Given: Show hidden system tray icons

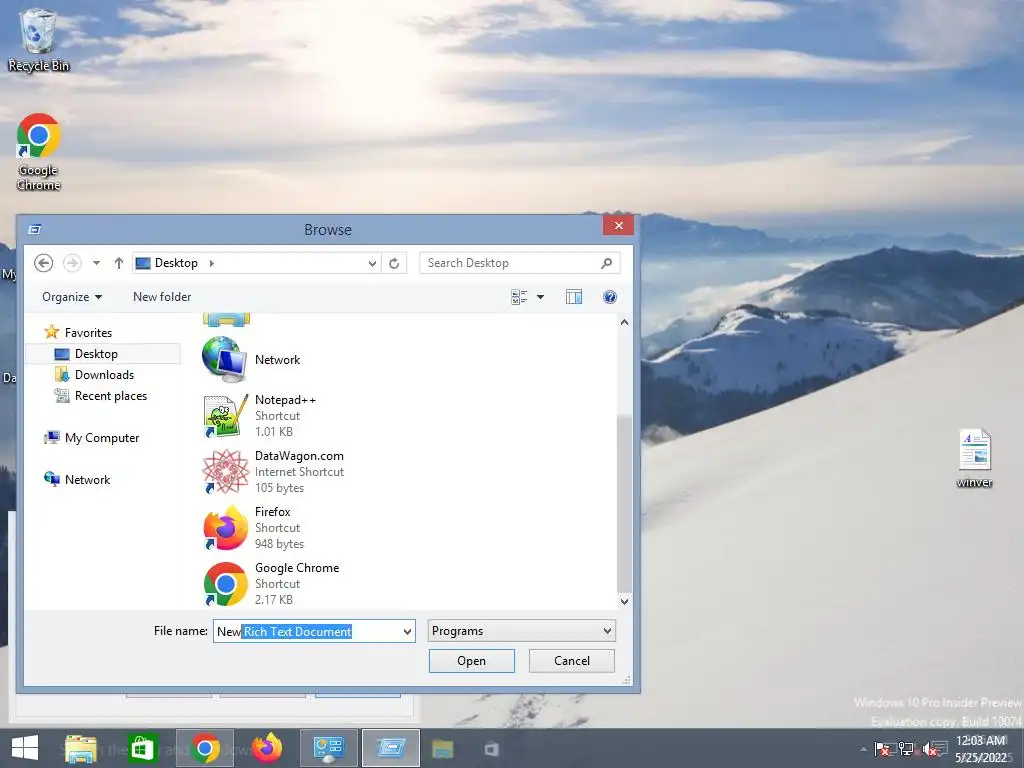Looking at the screenshot, I should pyautogui.click(x=864, y=749).
